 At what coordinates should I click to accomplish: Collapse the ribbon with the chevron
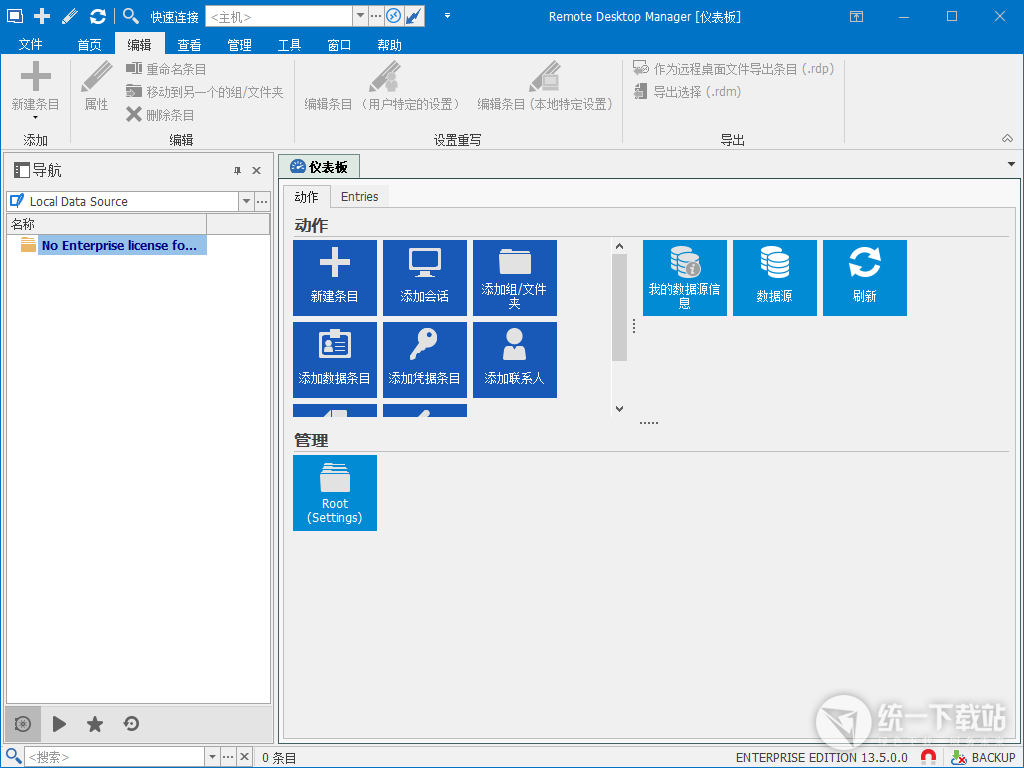click(1008, 138)
